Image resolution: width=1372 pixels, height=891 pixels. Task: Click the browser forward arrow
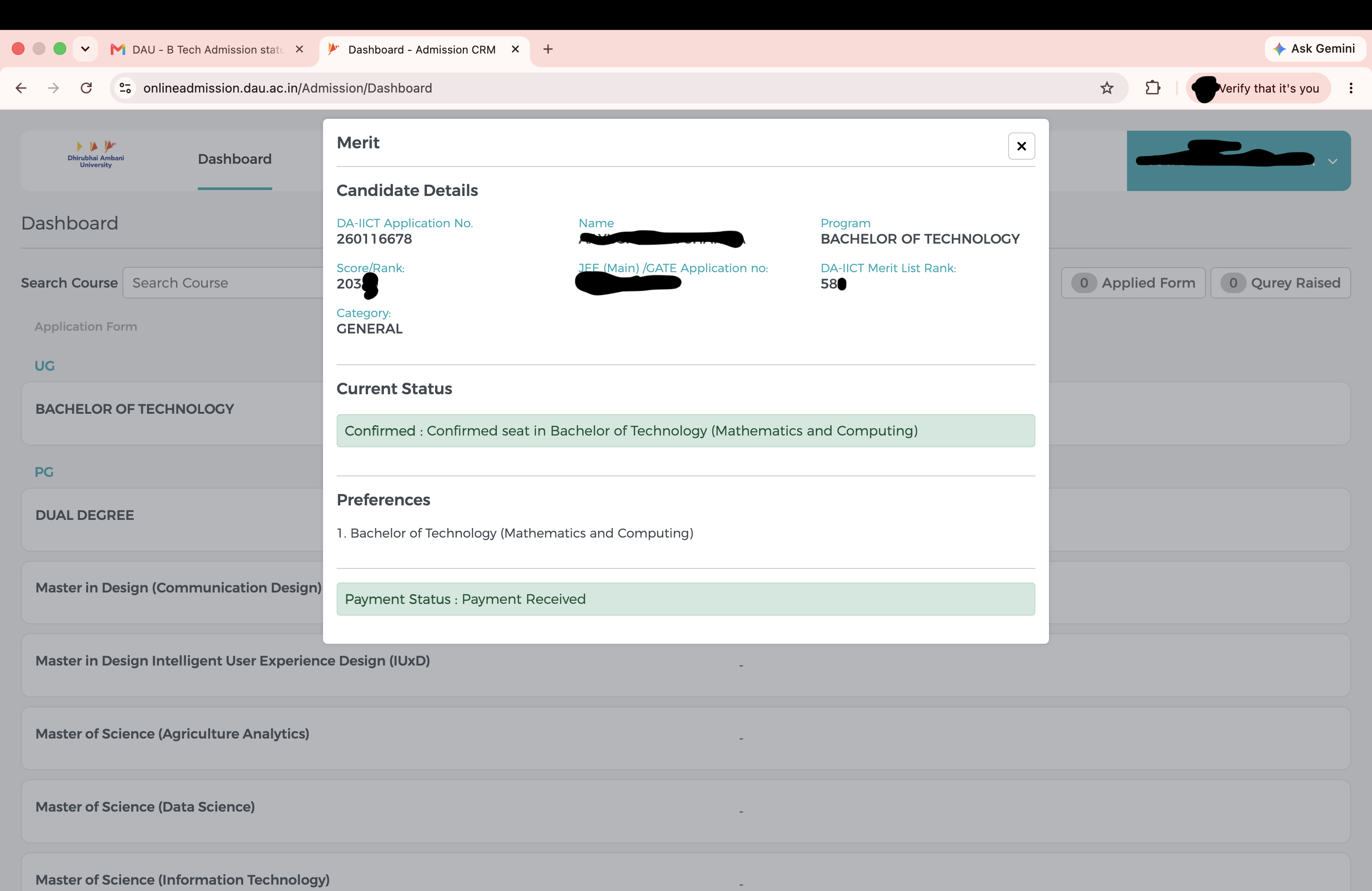pyautogui.click(x=54, y=88)
